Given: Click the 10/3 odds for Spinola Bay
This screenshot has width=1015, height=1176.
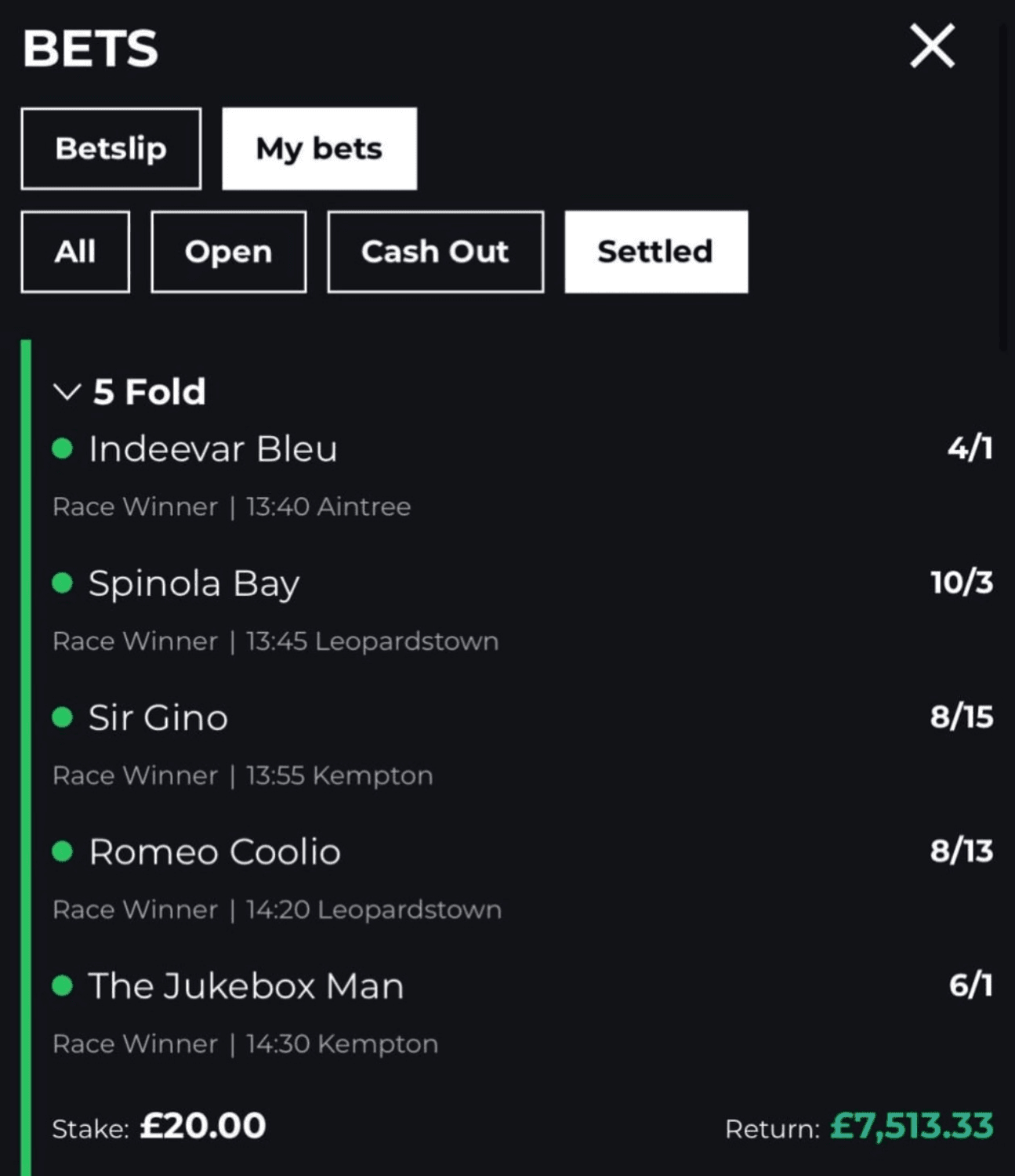Looking at the screenshot, I should (x=961, y=583).
